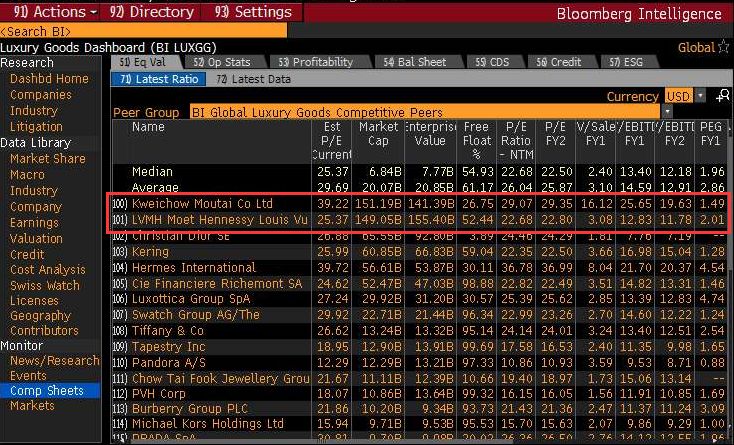Select the Tapestry Inc row
This screenshot has width=734, height=445.
419,347
